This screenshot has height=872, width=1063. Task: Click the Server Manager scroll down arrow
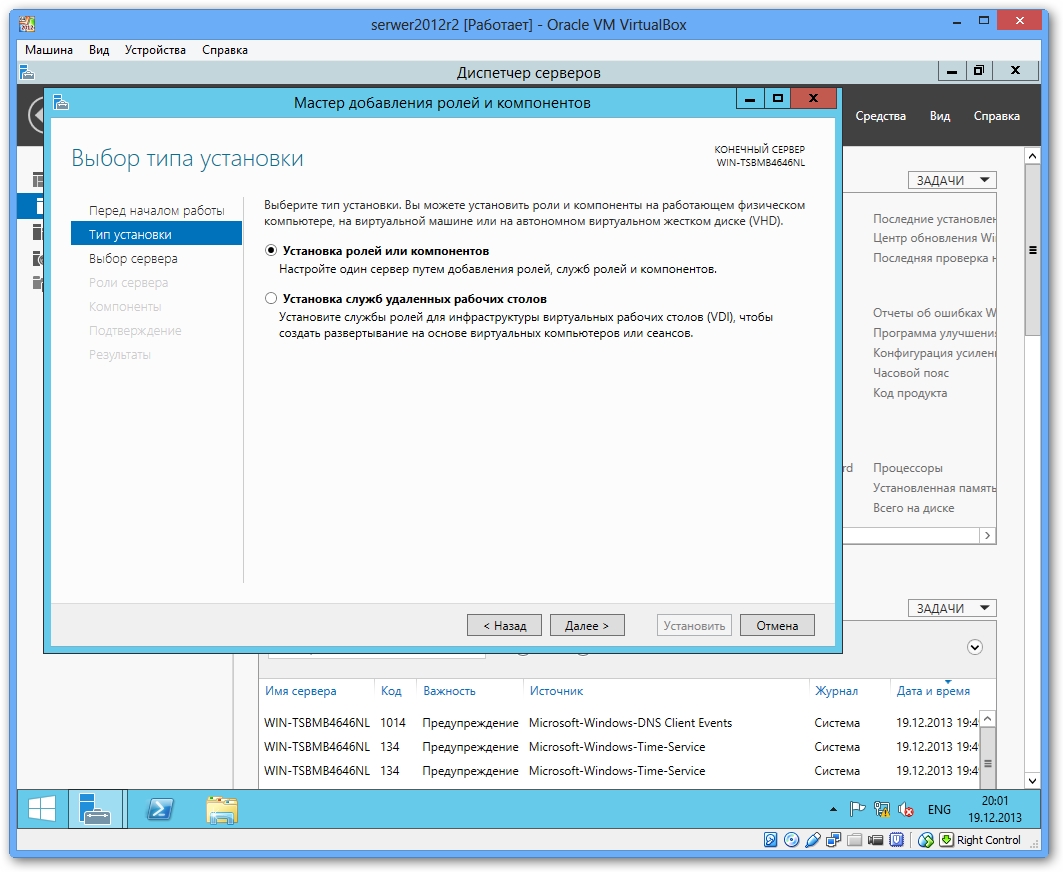(x=1032, y=780)
